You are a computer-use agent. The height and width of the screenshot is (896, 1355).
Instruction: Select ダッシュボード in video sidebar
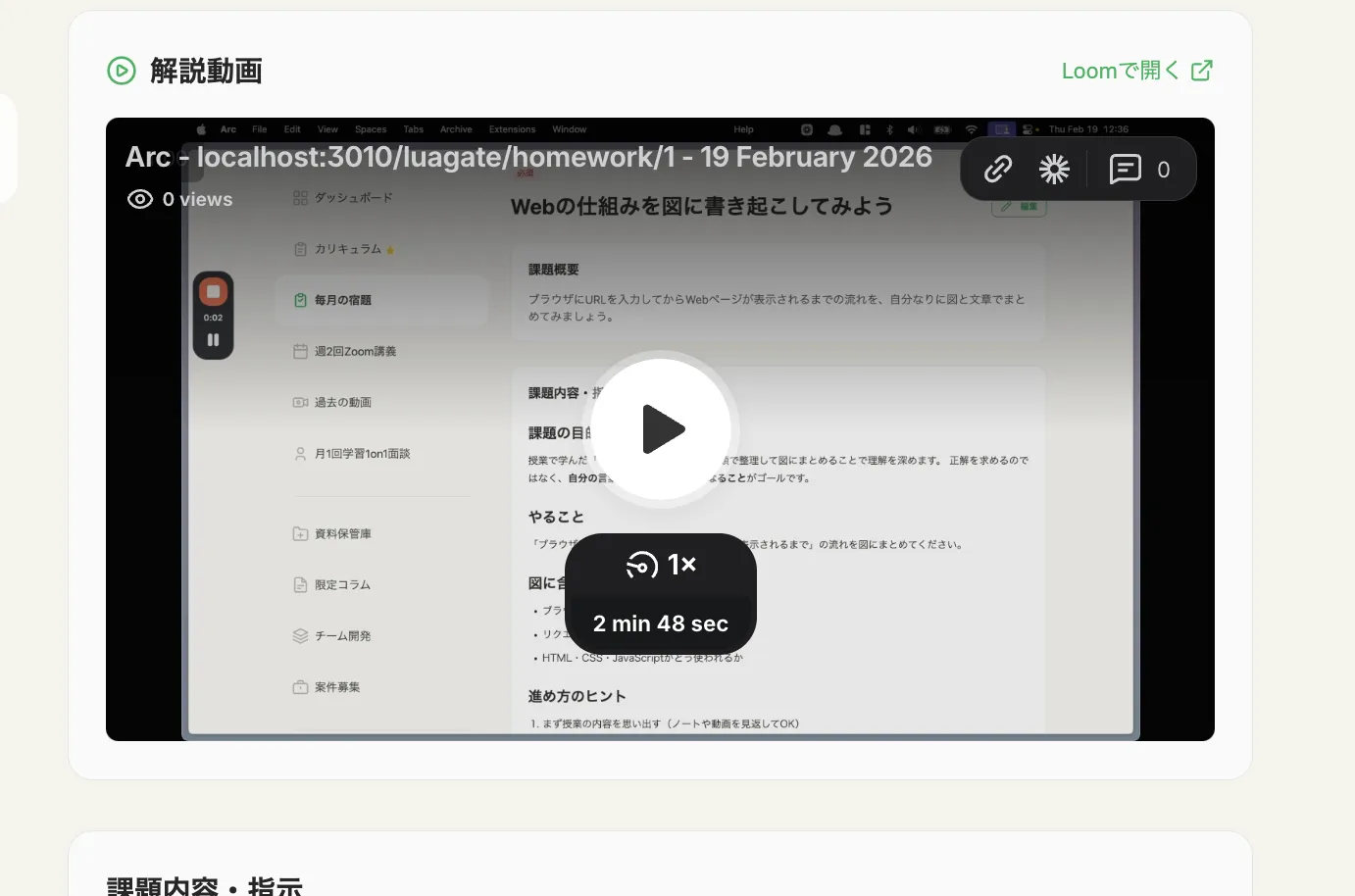[352, 198]
